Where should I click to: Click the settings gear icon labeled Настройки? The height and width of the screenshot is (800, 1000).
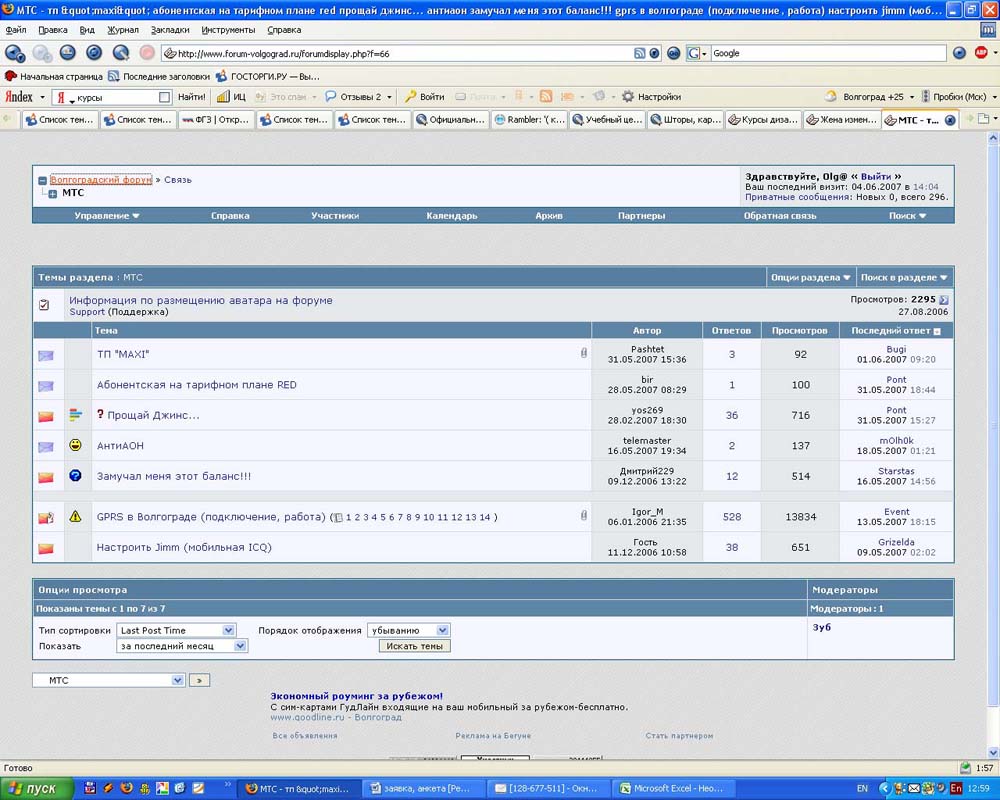(628, 97)
